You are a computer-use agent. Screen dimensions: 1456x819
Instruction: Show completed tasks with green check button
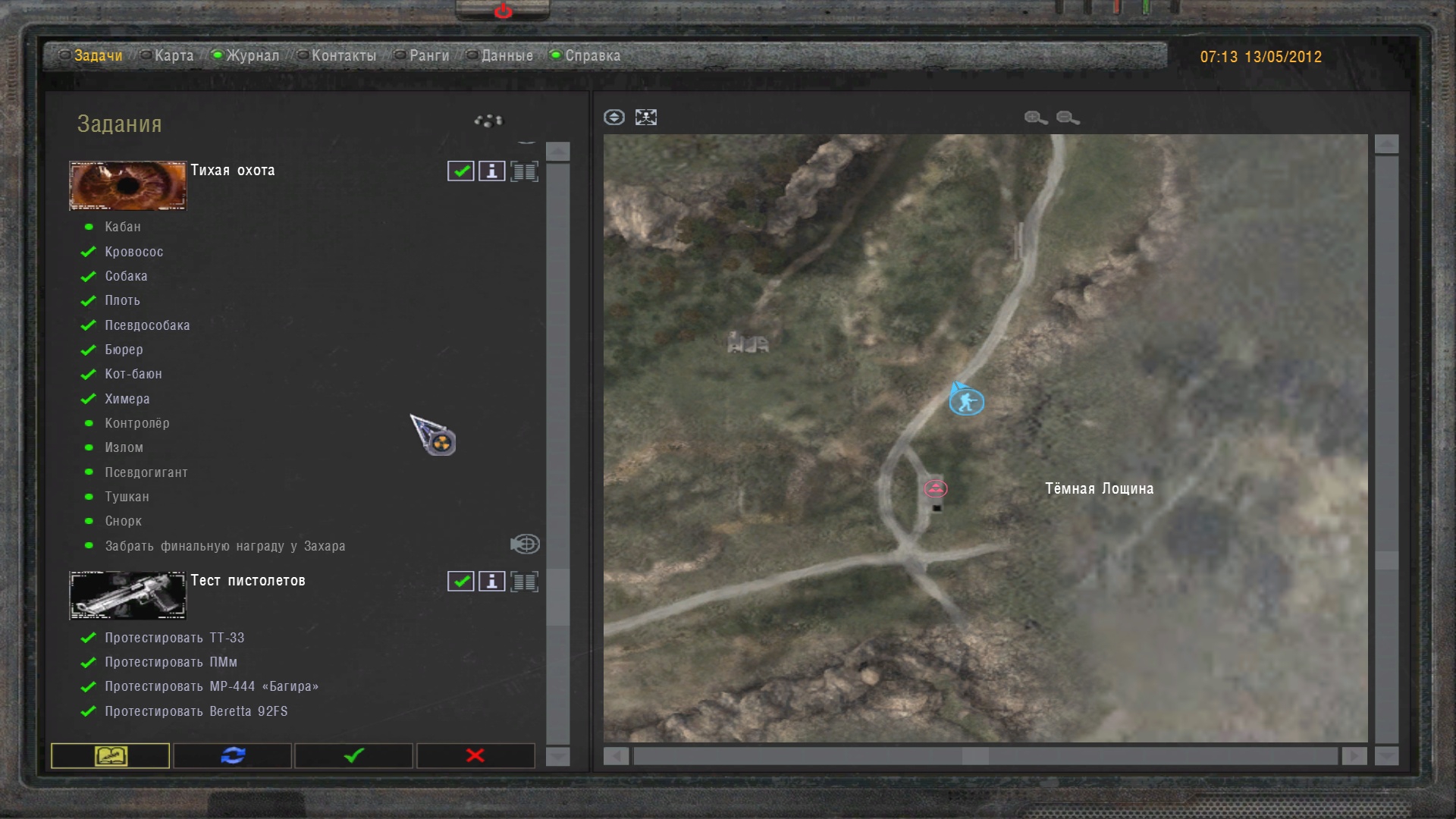tap(354, 755)
